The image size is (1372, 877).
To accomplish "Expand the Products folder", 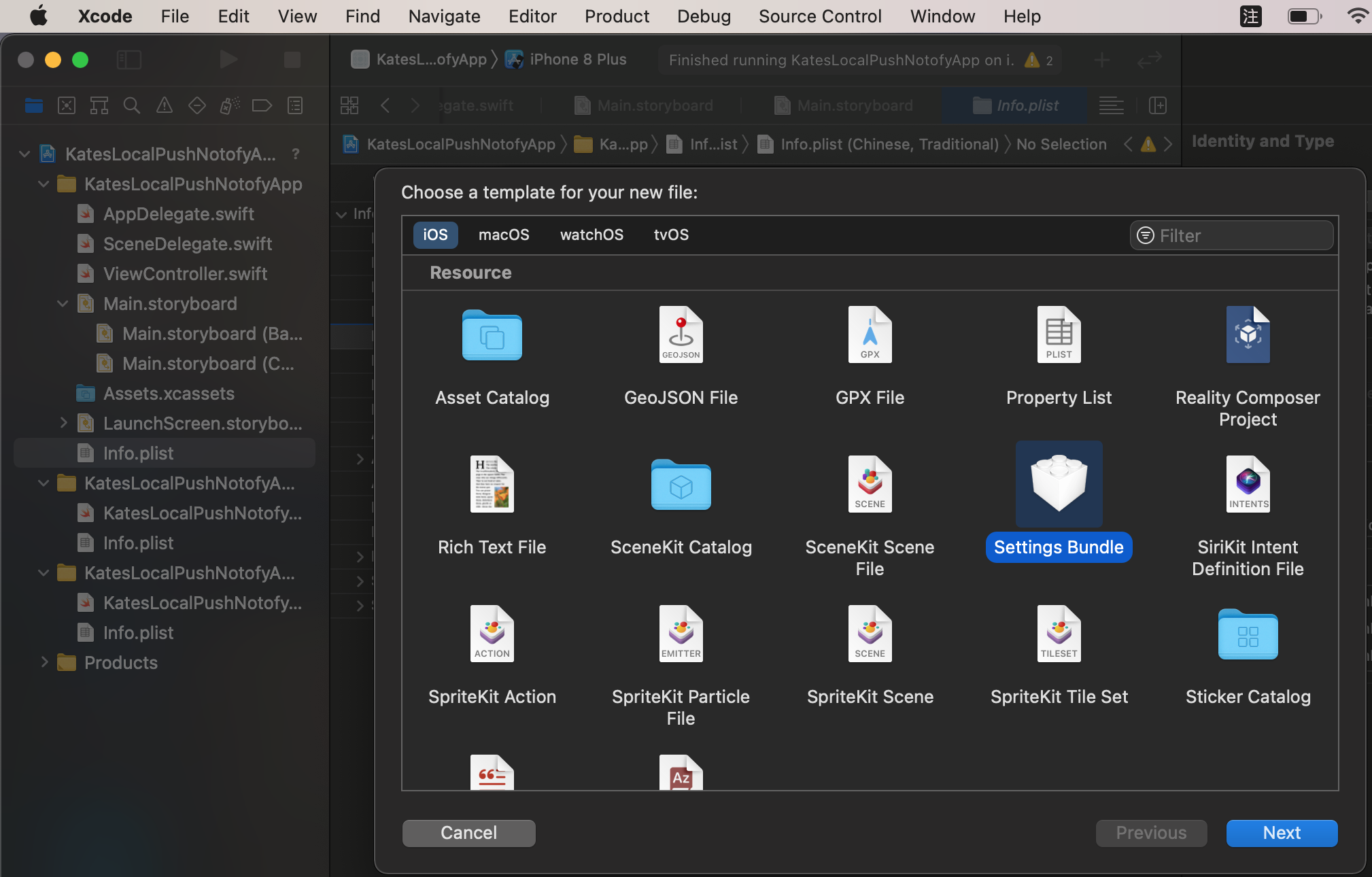I will (44, 663).
